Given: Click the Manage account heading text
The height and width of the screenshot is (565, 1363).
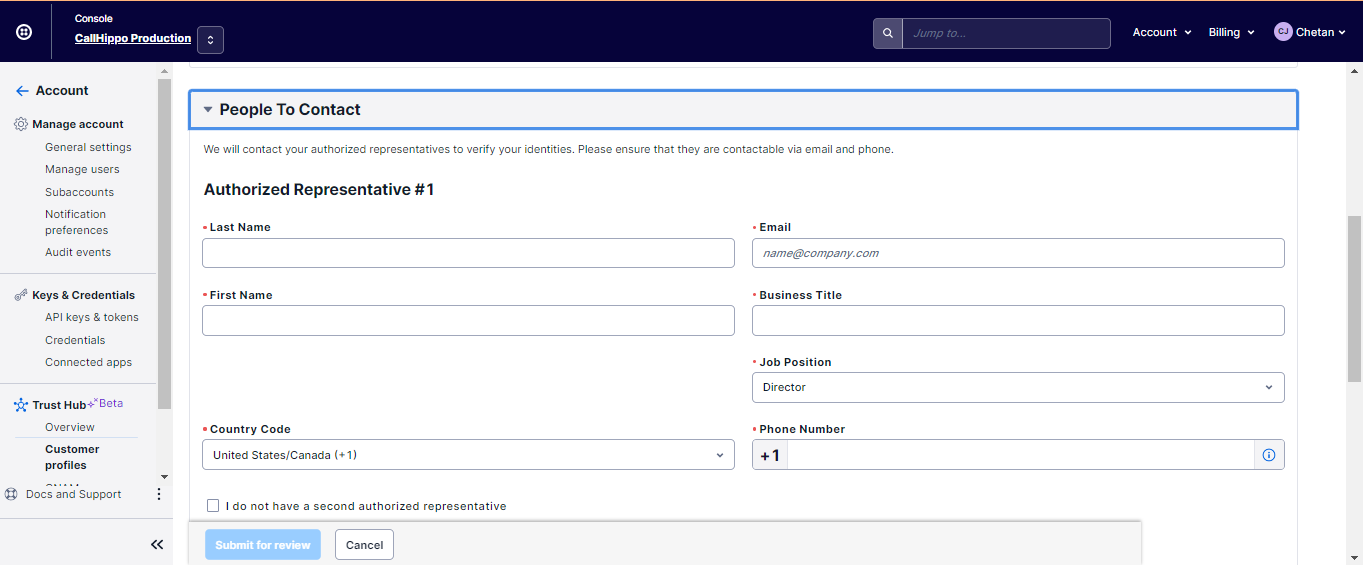Looking at the screenshot, I should point(78,124).
